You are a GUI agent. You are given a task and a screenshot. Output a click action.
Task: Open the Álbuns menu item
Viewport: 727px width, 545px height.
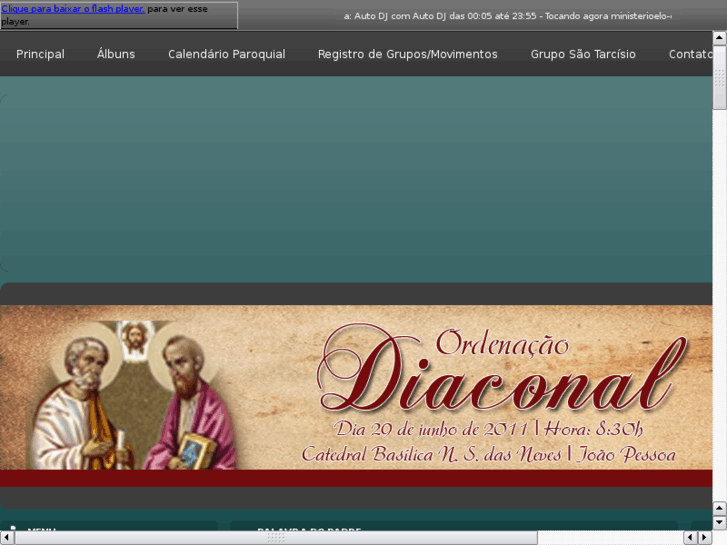click(116, 54)
